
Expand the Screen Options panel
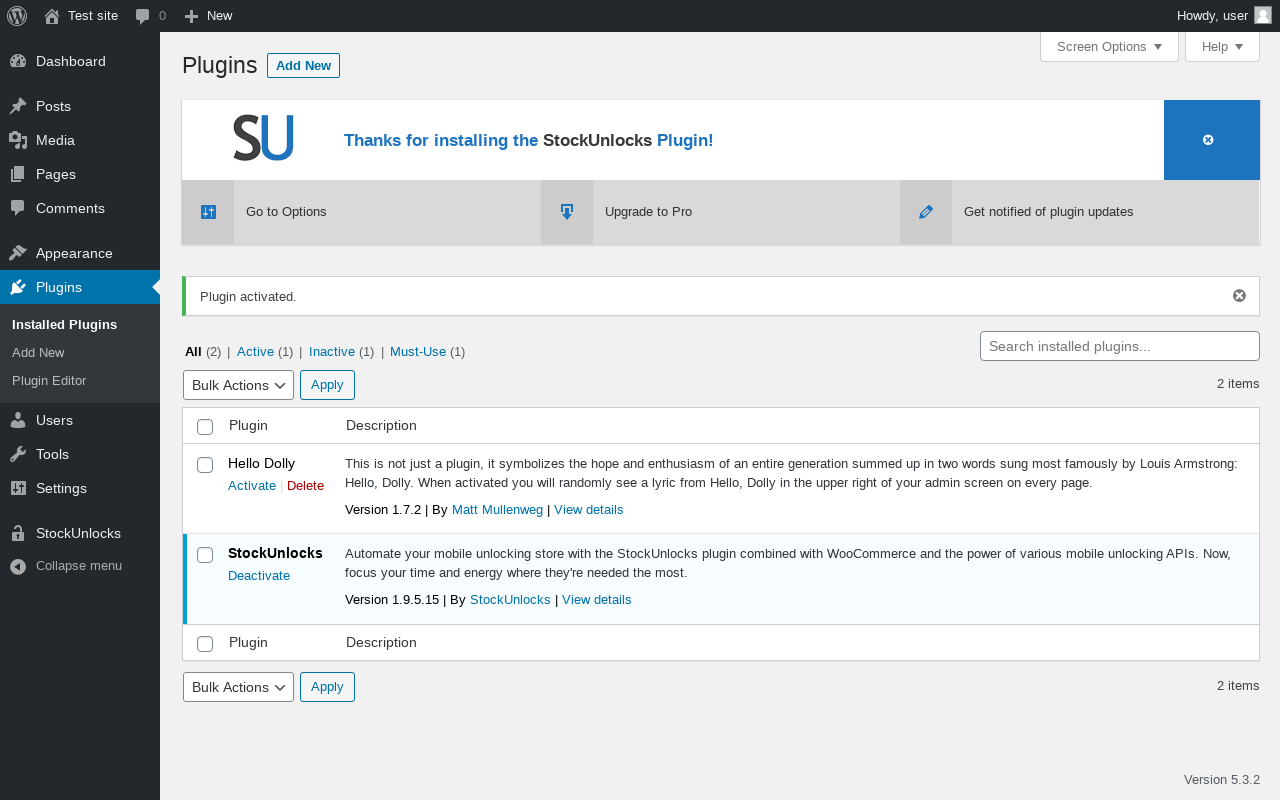coord(1109,47)
